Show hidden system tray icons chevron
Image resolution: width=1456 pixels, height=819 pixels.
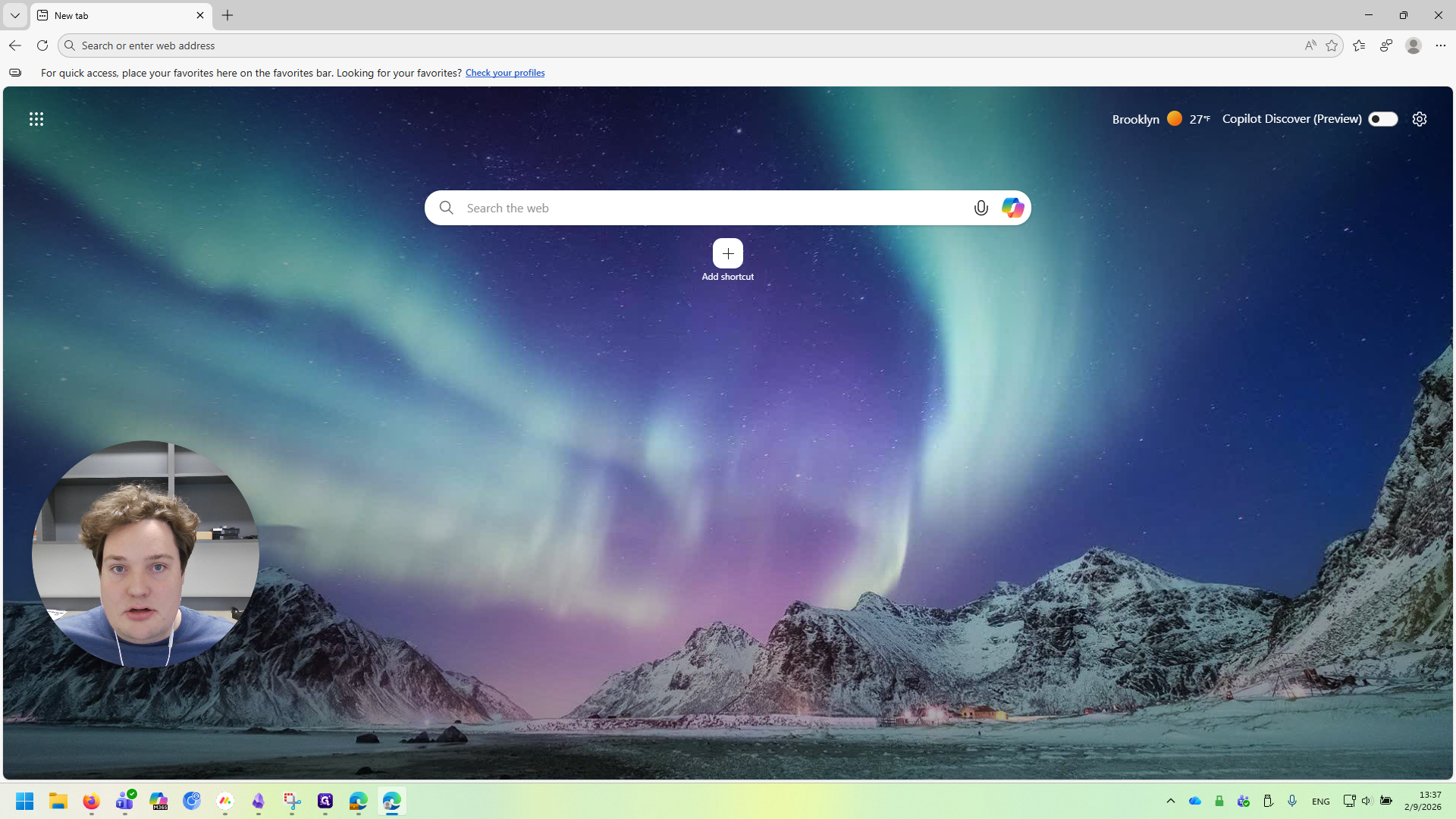click(x=1171, y=801)
